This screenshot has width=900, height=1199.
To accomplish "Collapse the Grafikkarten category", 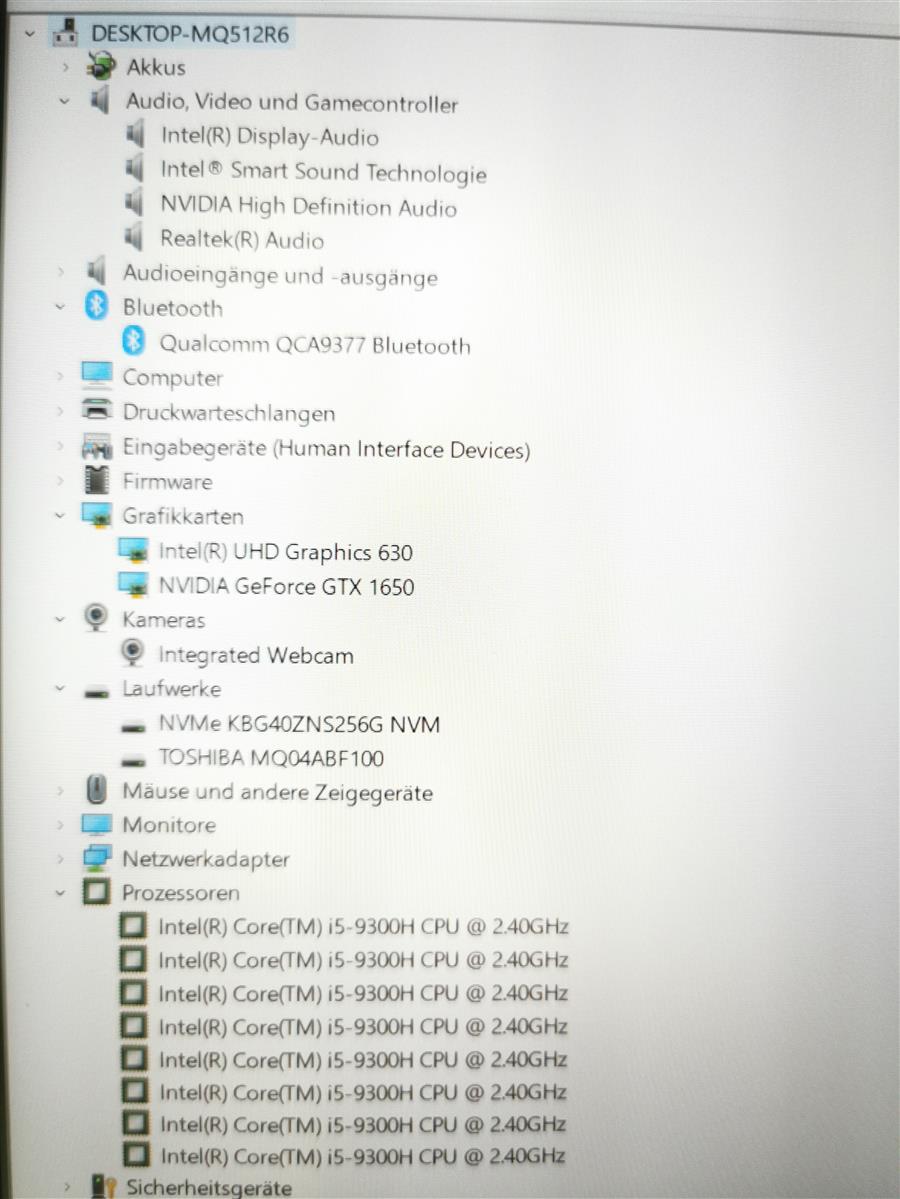I will coord(61,516).
